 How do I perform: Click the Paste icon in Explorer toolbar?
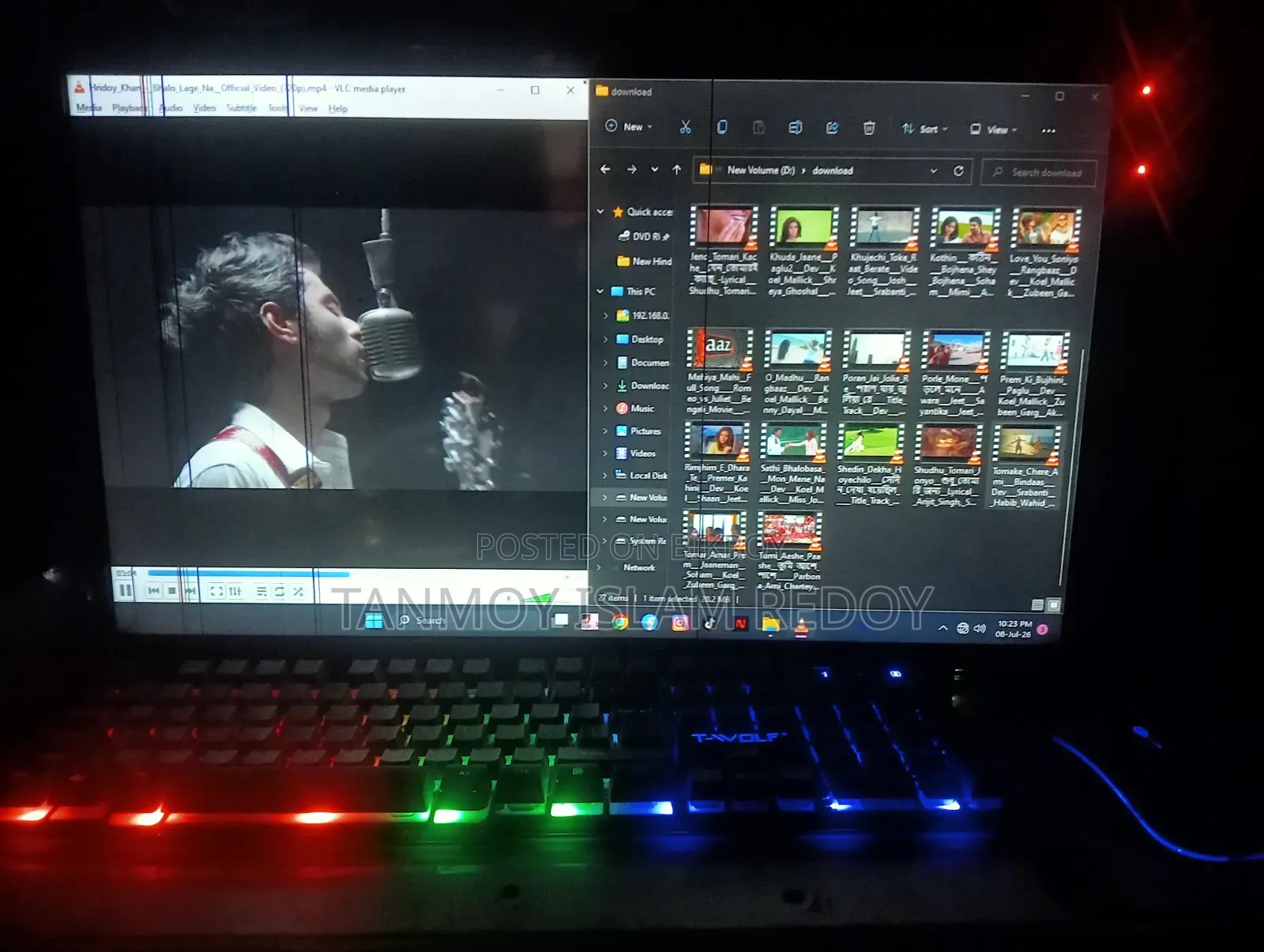(758, 128)
